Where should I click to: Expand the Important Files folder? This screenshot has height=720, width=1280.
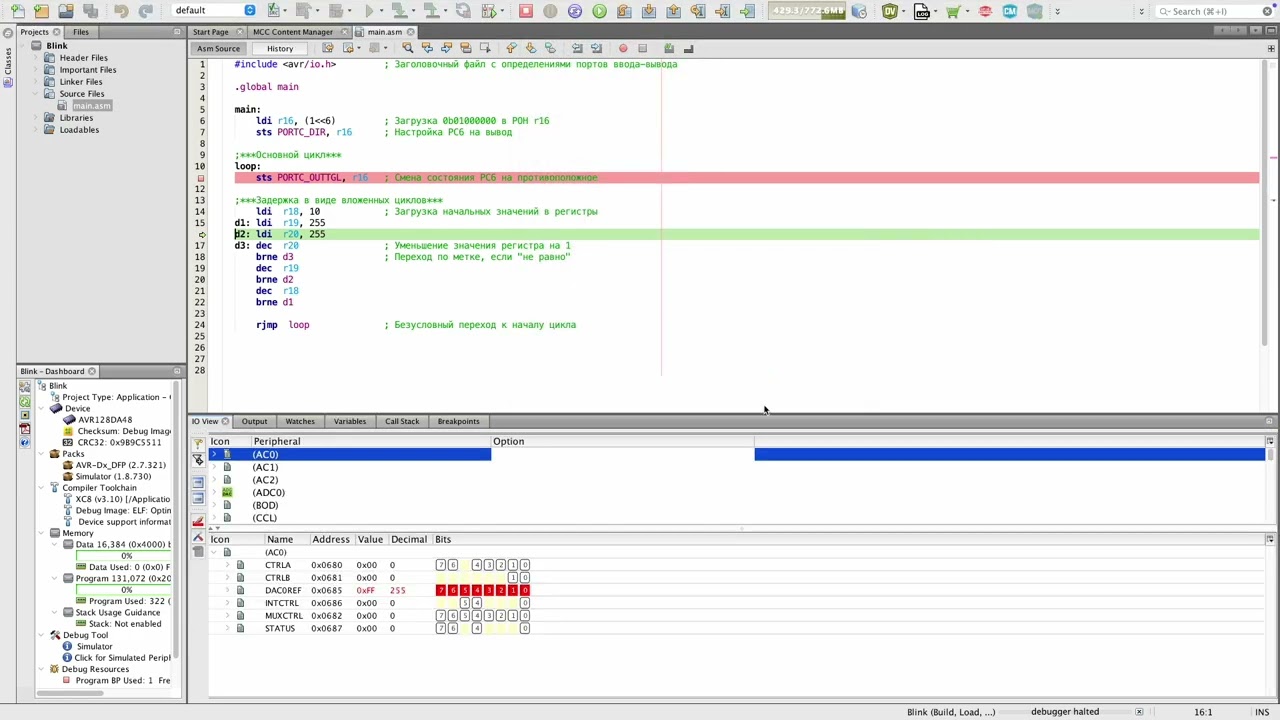(x=36, y=70)
